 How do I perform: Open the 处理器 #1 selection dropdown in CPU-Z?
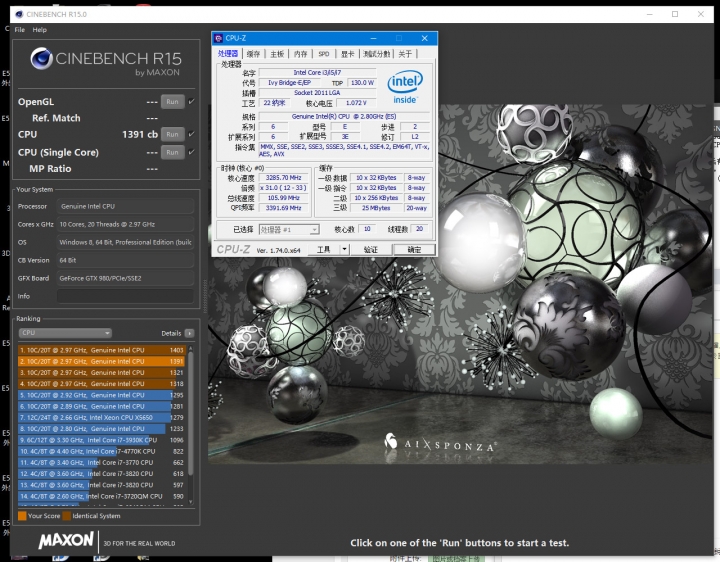coord(289,230)
